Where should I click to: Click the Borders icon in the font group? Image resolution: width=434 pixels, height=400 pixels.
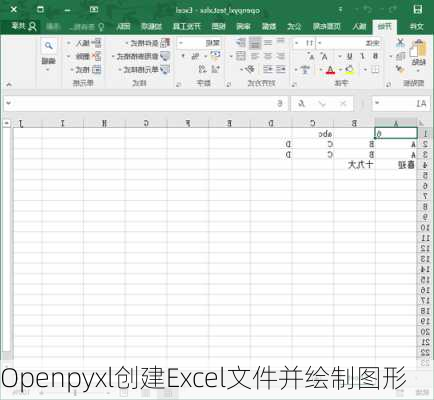tap(375, 70)
